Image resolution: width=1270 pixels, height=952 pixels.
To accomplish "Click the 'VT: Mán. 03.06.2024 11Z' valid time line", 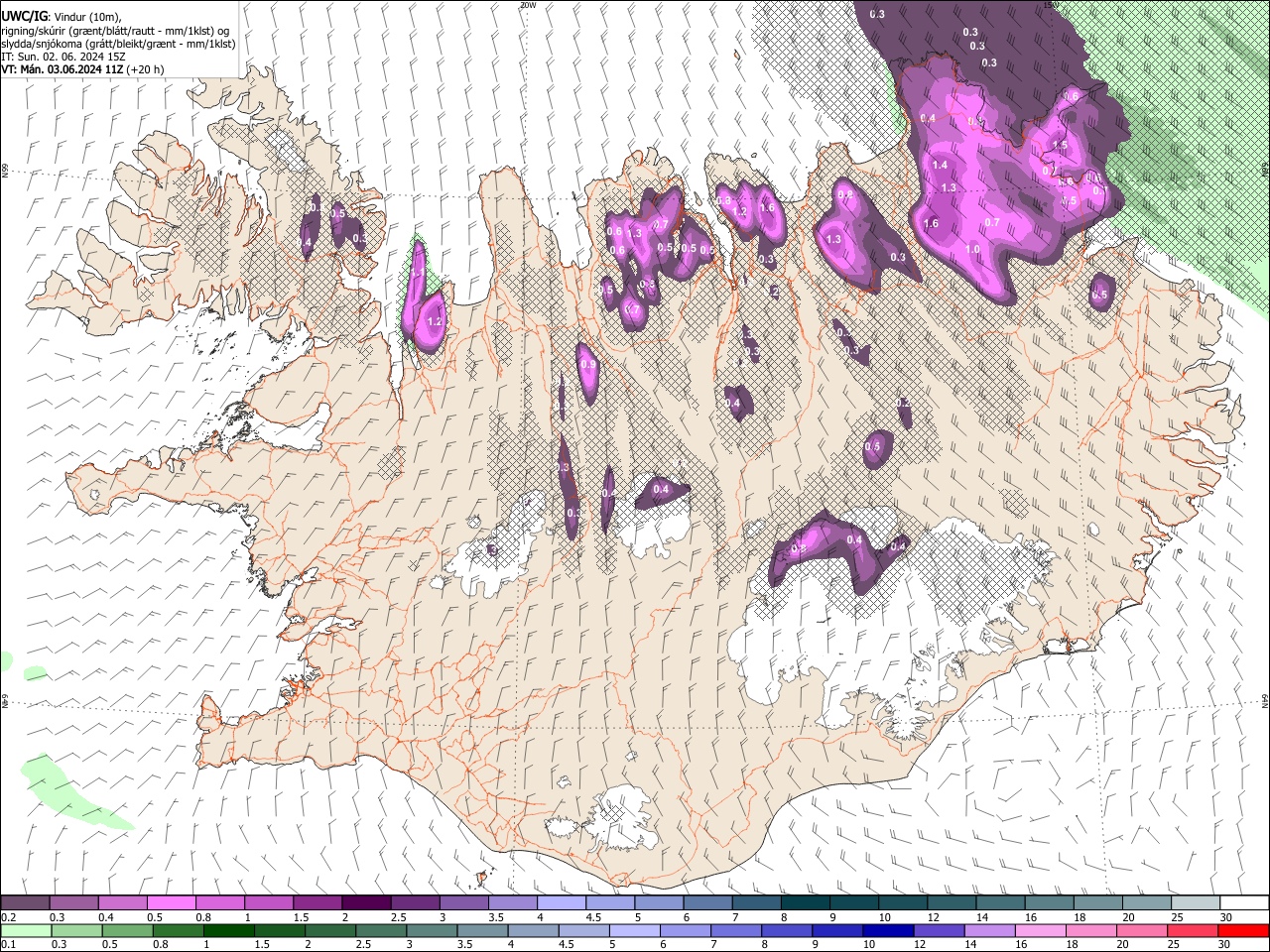I will tap(62, 69).
